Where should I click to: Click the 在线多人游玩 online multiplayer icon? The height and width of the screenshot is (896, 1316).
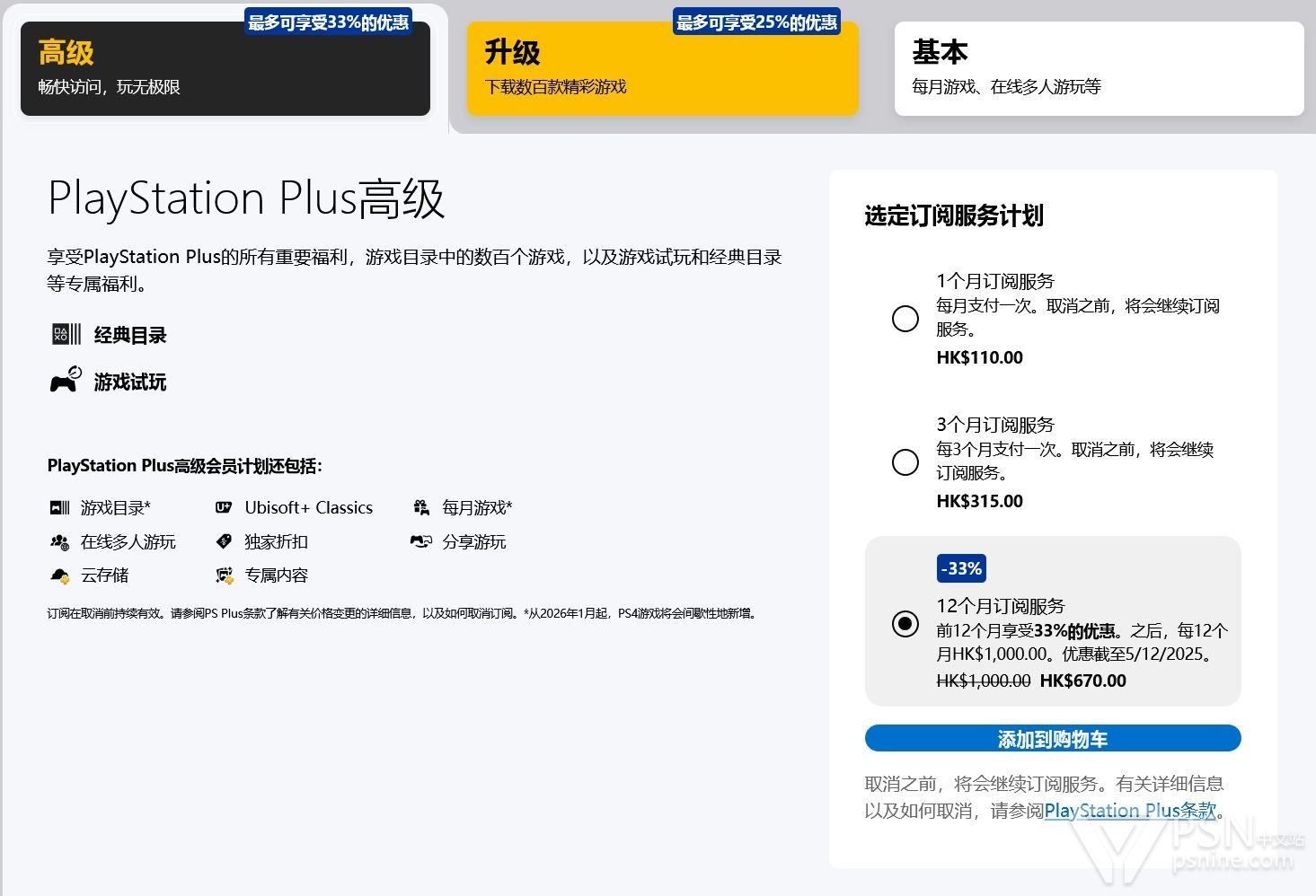point(59,542)
